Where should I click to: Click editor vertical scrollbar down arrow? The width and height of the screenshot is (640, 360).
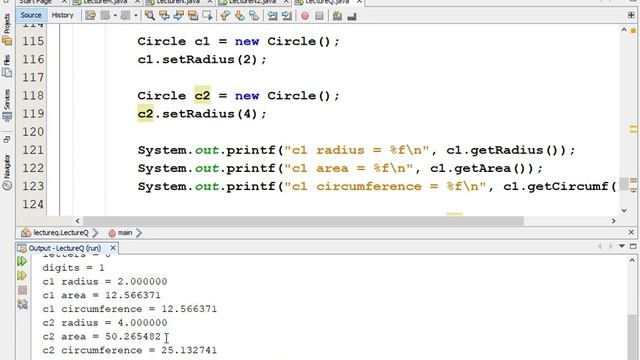624,211
